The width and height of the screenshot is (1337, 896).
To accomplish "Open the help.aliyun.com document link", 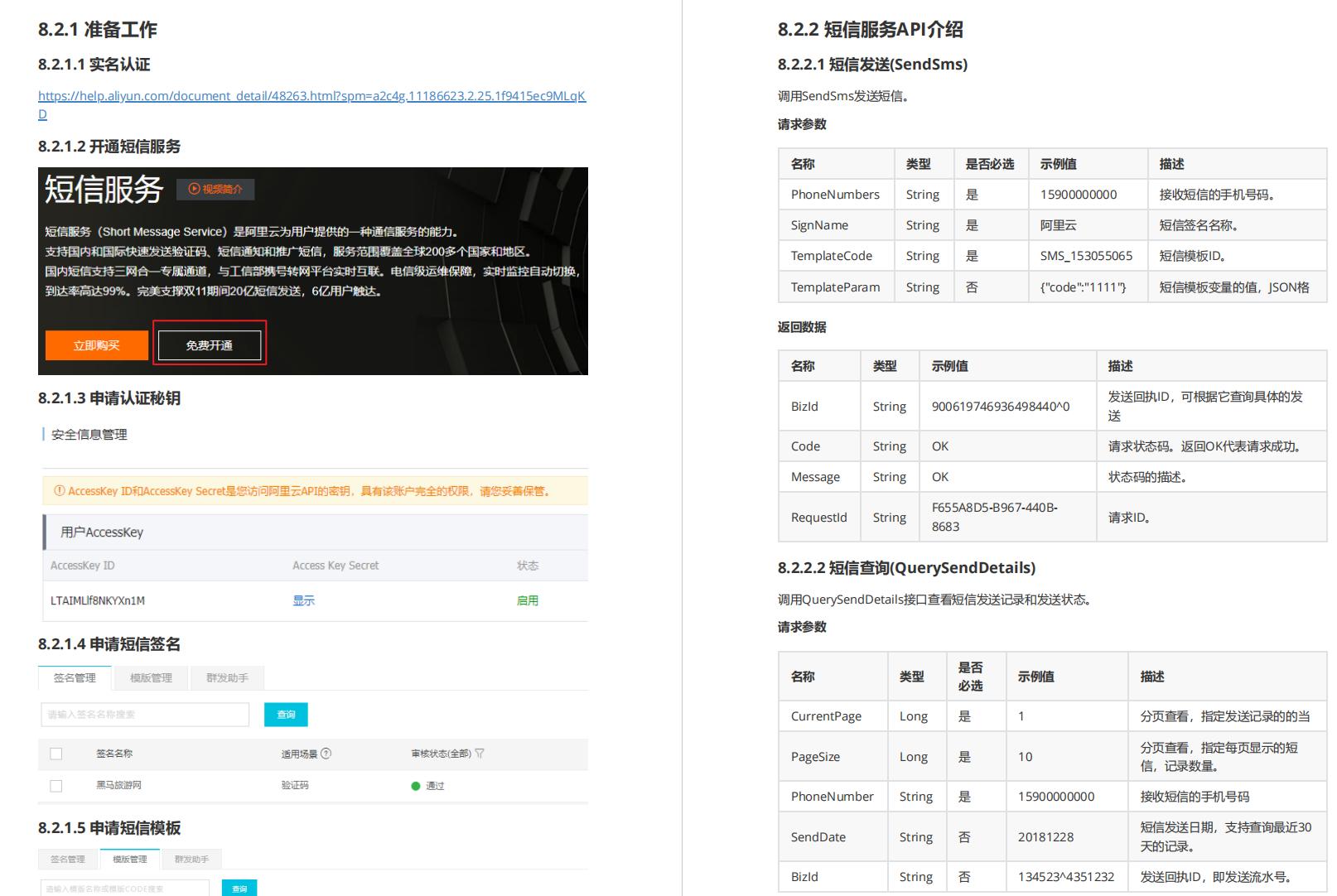I will pyautogui.click(x=311, y=96).
